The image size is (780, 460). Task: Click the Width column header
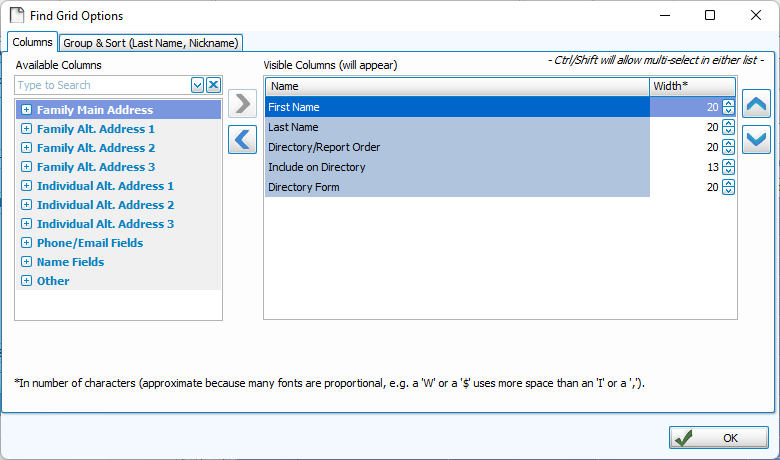click(692, 86)
